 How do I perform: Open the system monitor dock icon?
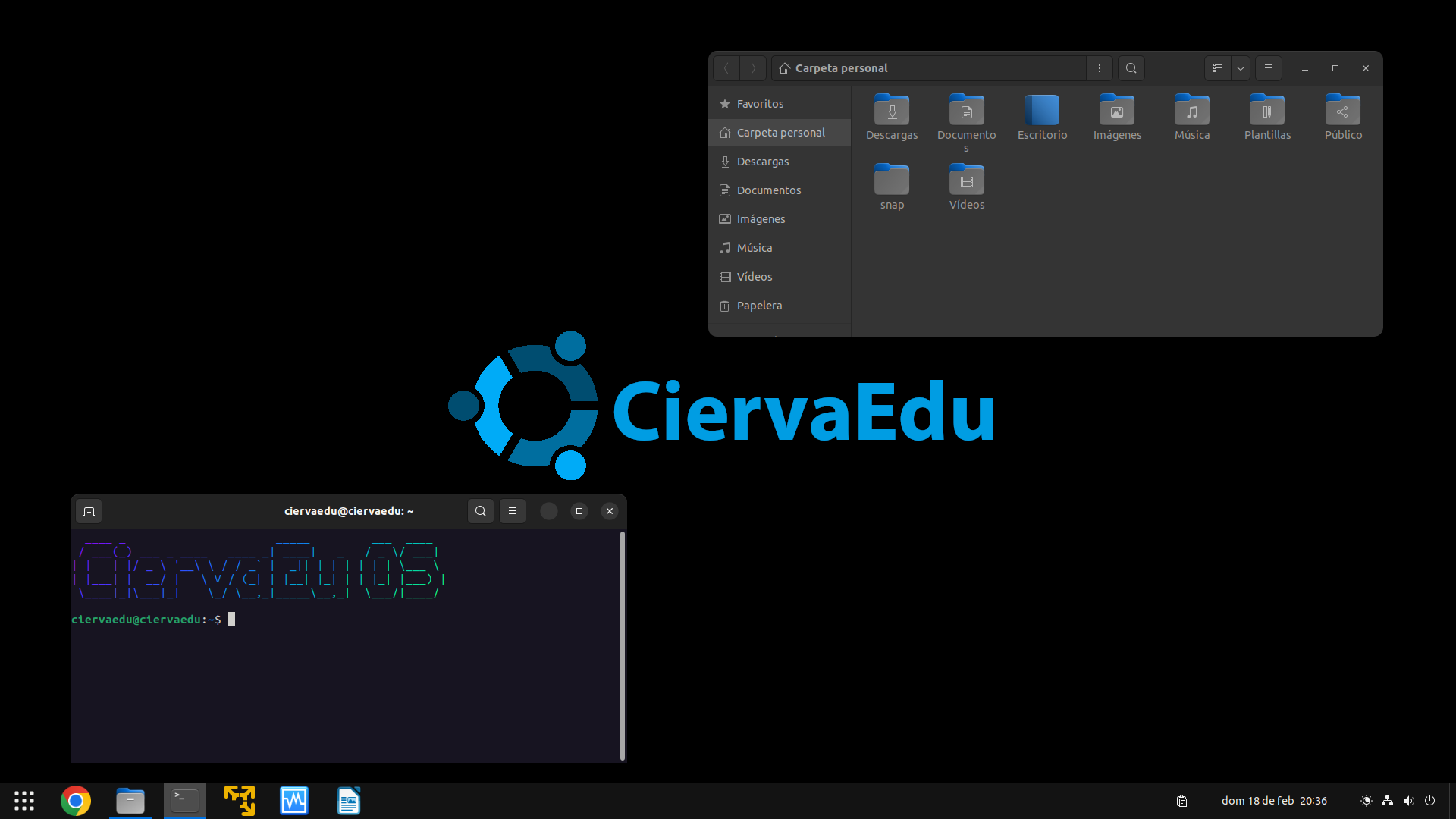[x=294, y=801]
